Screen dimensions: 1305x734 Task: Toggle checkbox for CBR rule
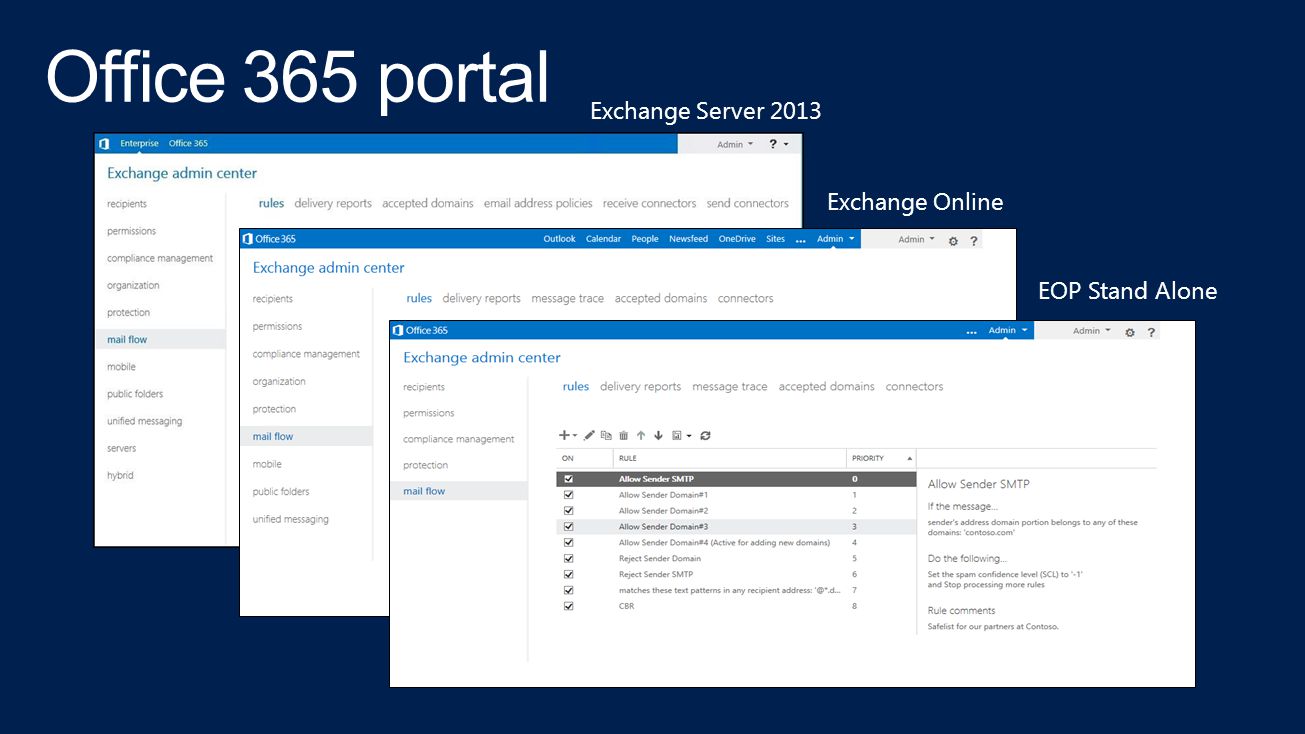pyautogui.click(x=569, y=606)
